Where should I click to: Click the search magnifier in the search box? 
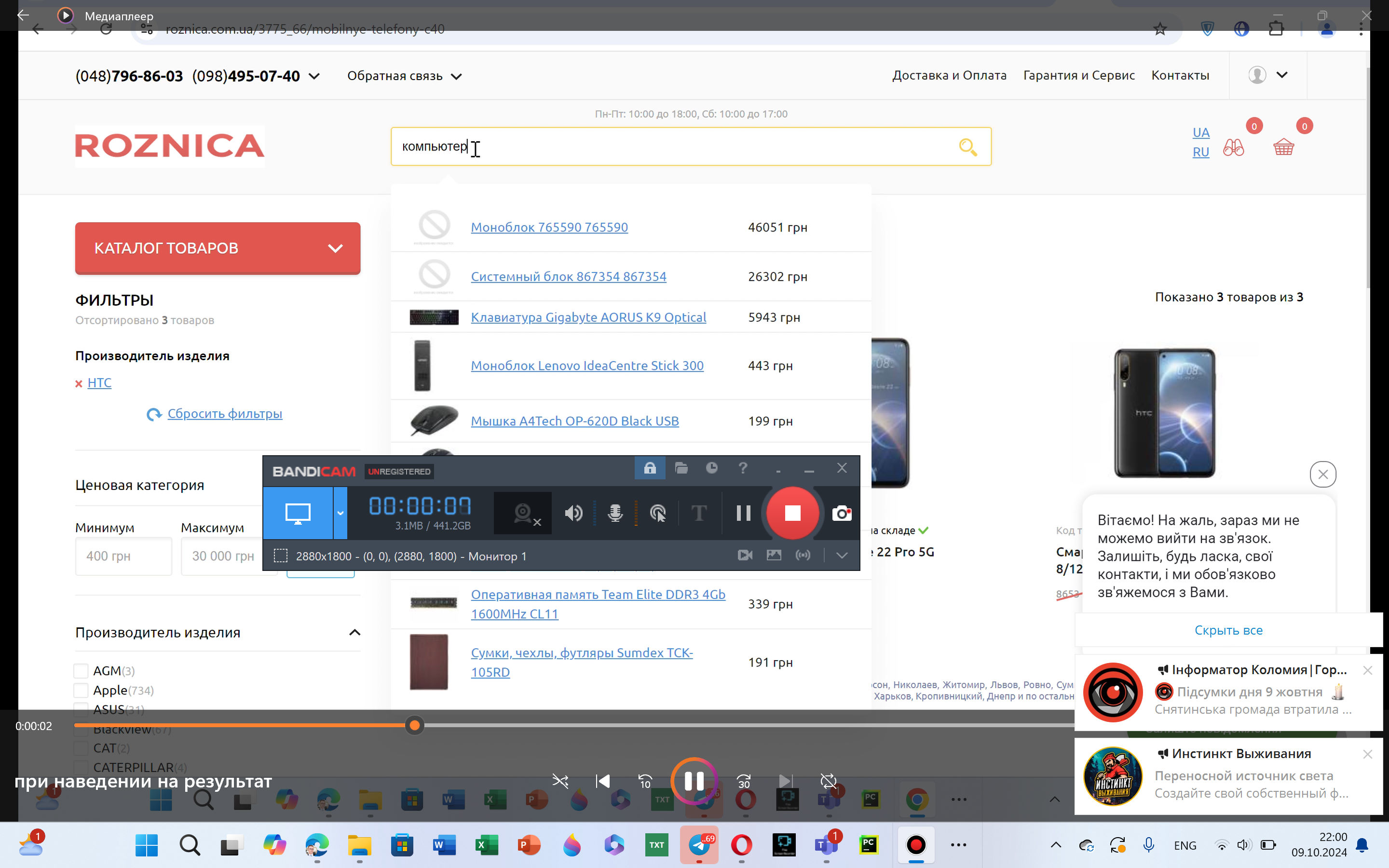(967, 147)
